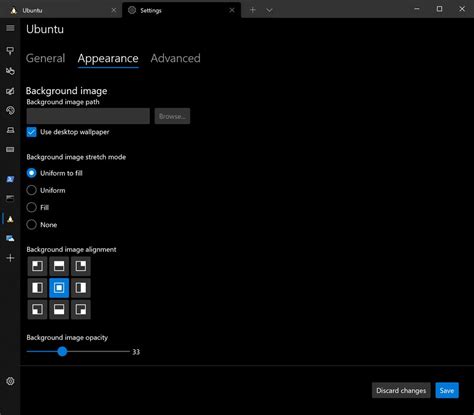This screenshot has height=415, width=474.
Task: Align background image to top center
Action: pyautogui.click(x=59, y=266)
